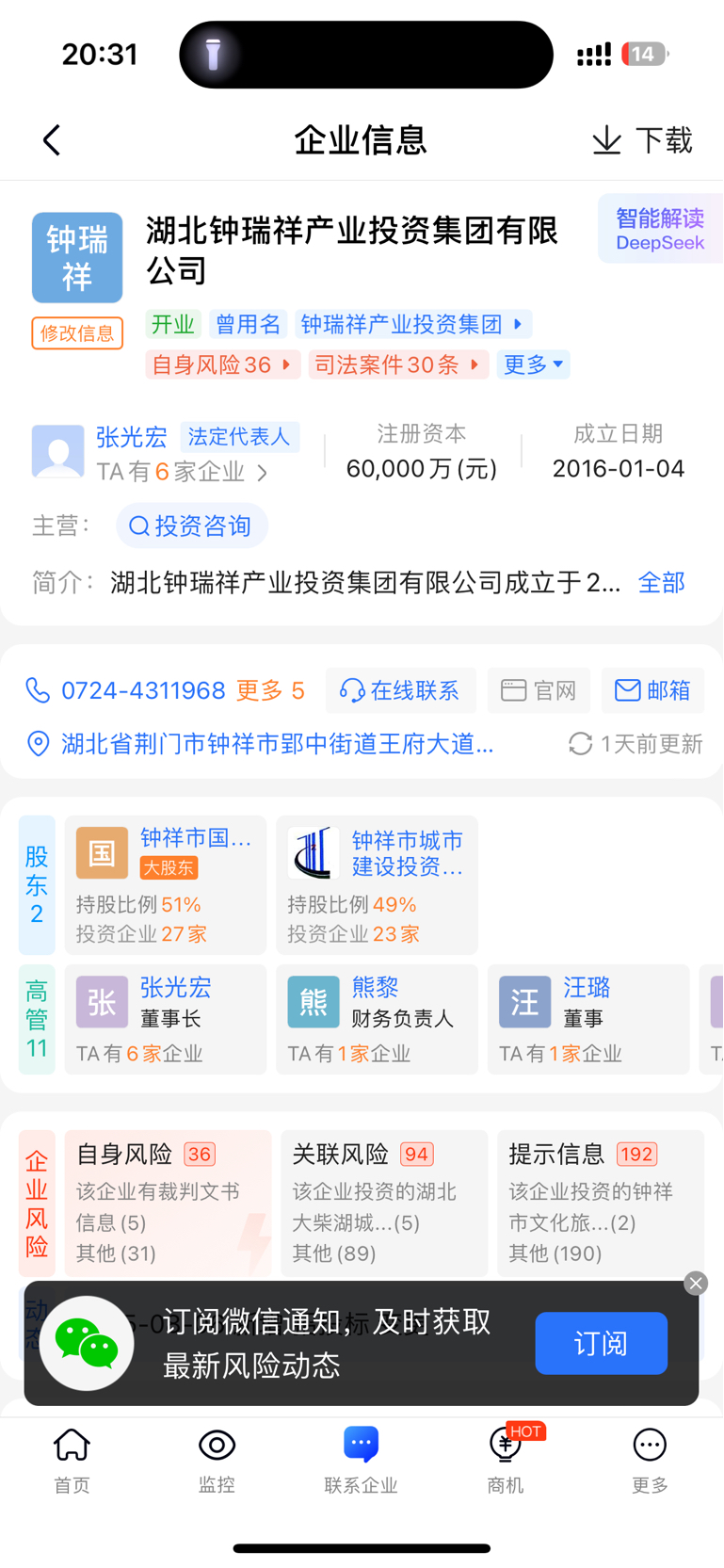Open TA有6家企业 chevron under 法定代表人
Viewport: 724px width, 1568px height.
point(263,473)
